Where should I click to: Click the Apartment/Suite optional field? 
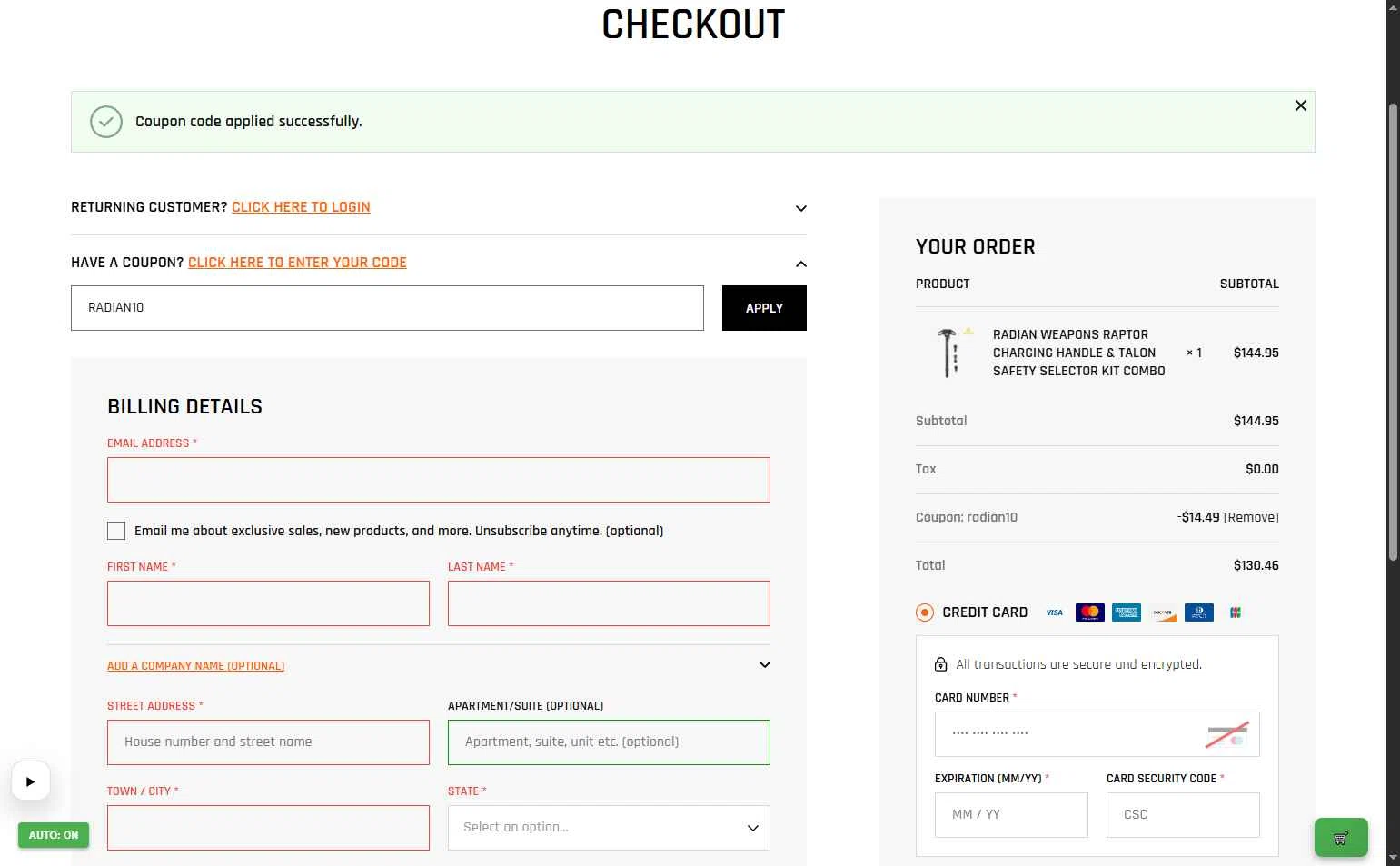(x=609, y=742)
